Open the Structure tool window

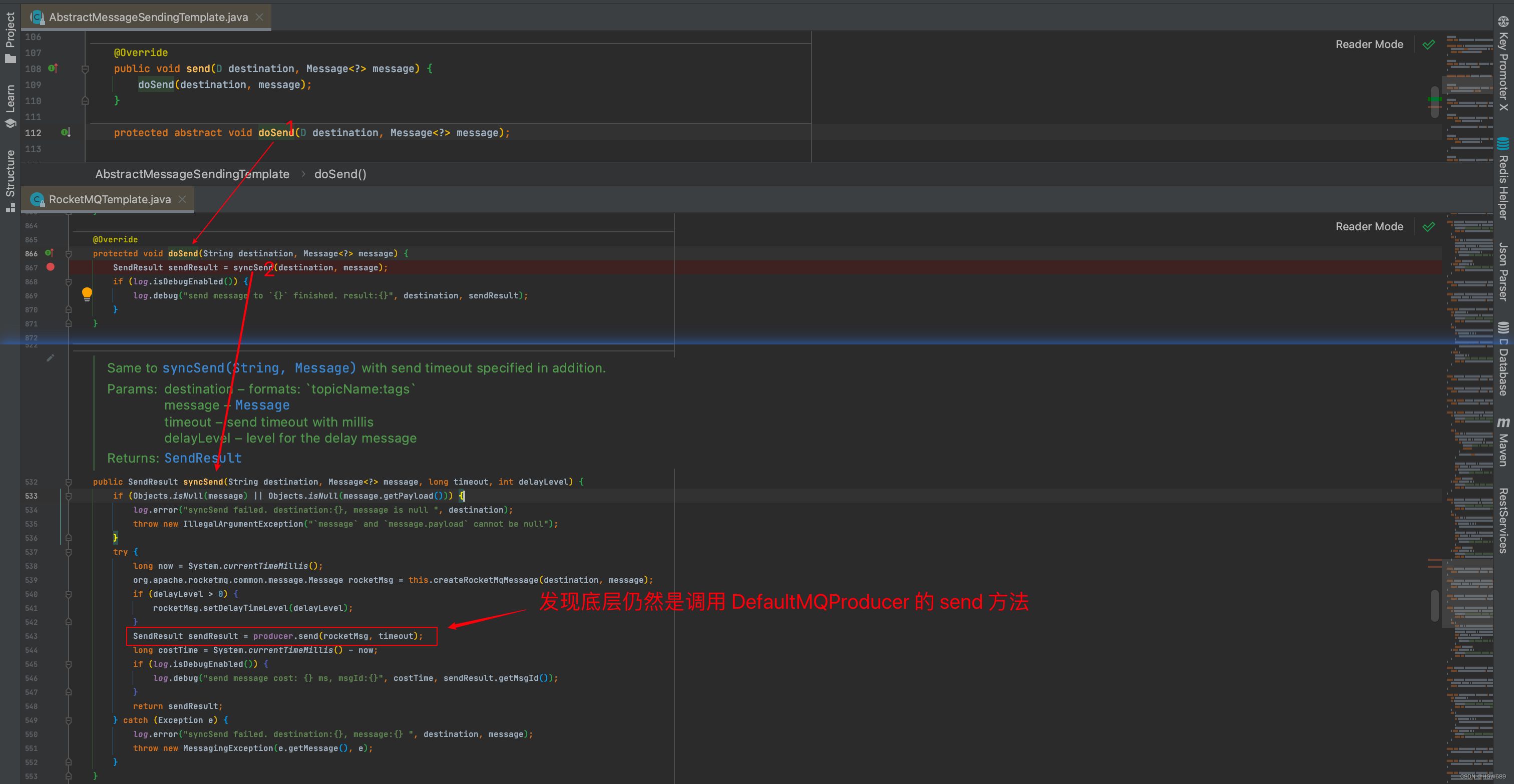pyautogui.click(x=10, y=180)
